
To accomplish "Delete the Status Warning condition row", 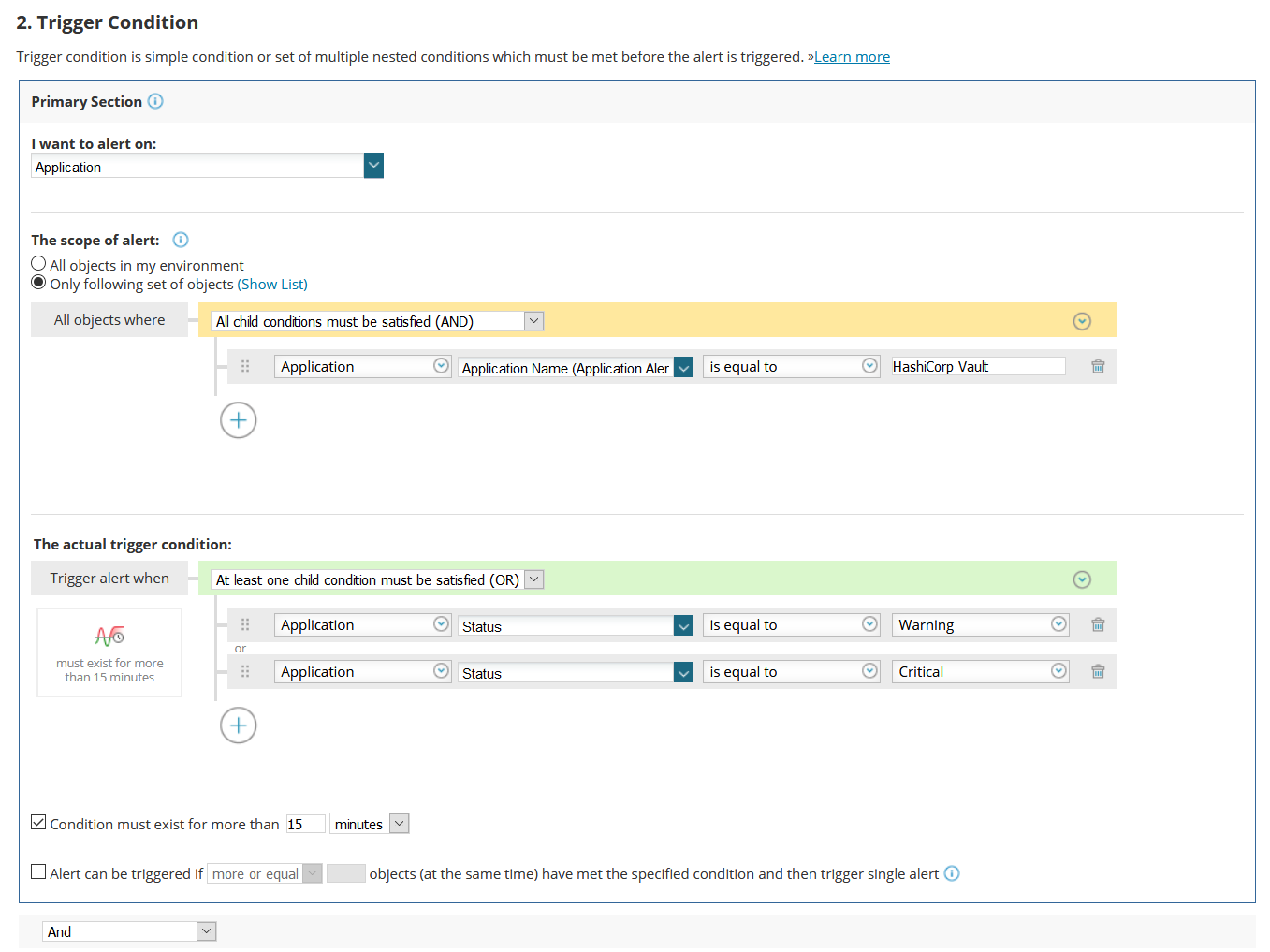I will 1098,624.
